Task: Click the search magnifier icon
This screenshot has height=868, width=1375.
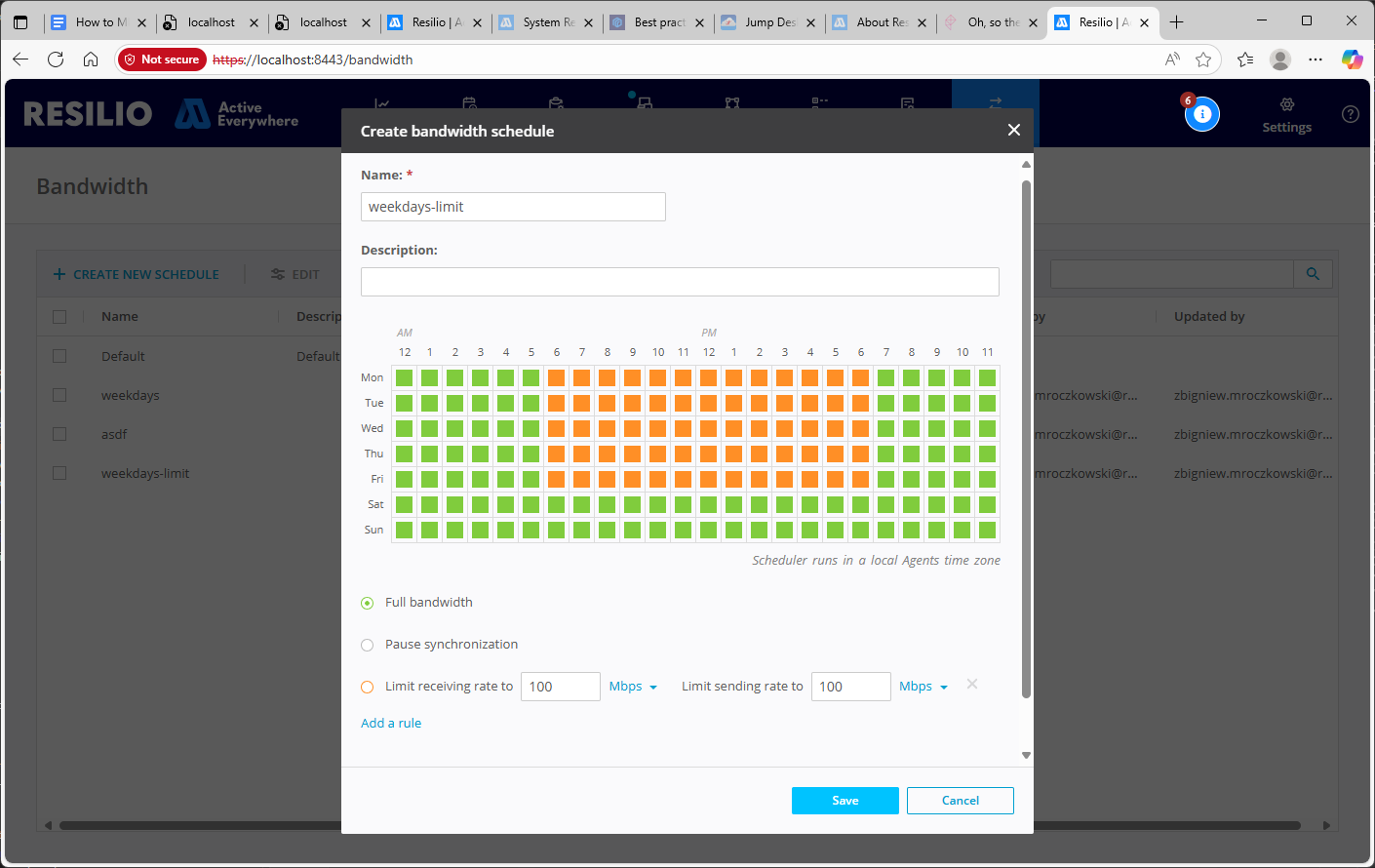Action: tap(1313, 274)
